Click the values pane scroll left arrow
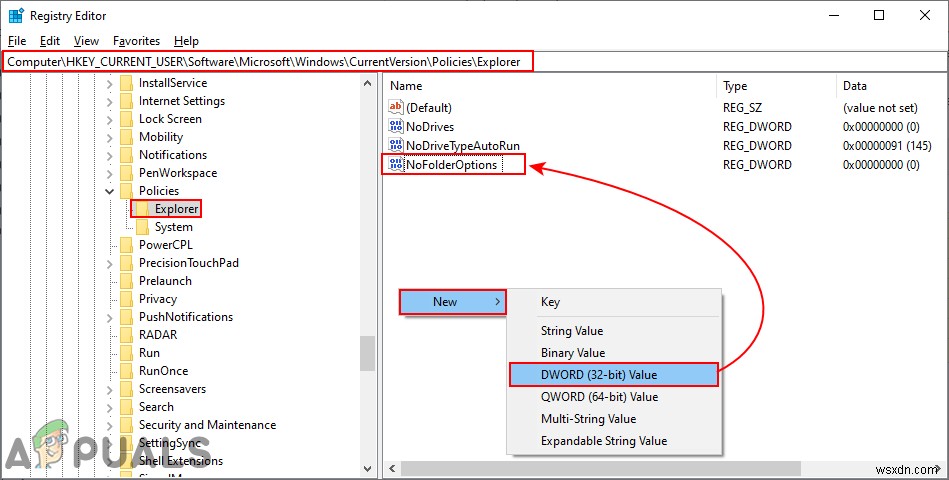Screen dimensions: 949x480 pos(392,468)
